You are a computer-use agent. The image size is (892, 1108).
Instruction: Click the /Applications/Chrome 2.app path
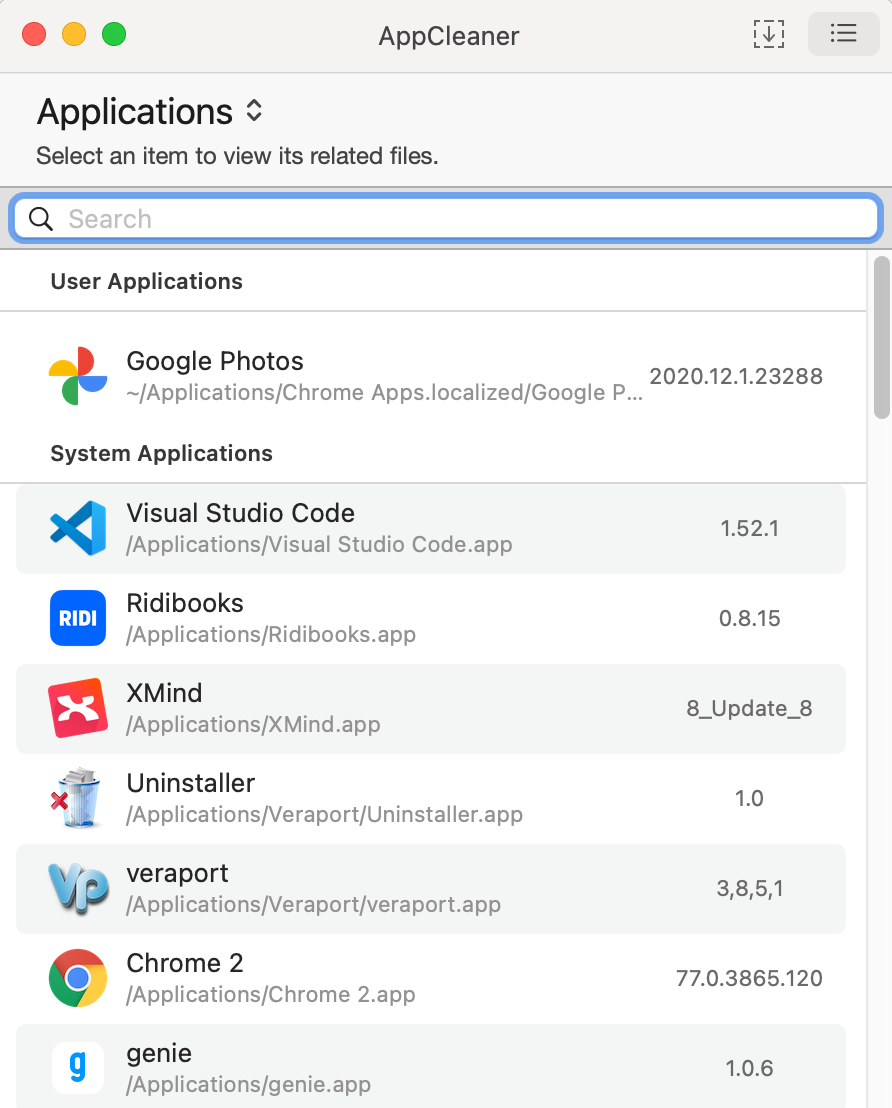click(x=271, y=994)
